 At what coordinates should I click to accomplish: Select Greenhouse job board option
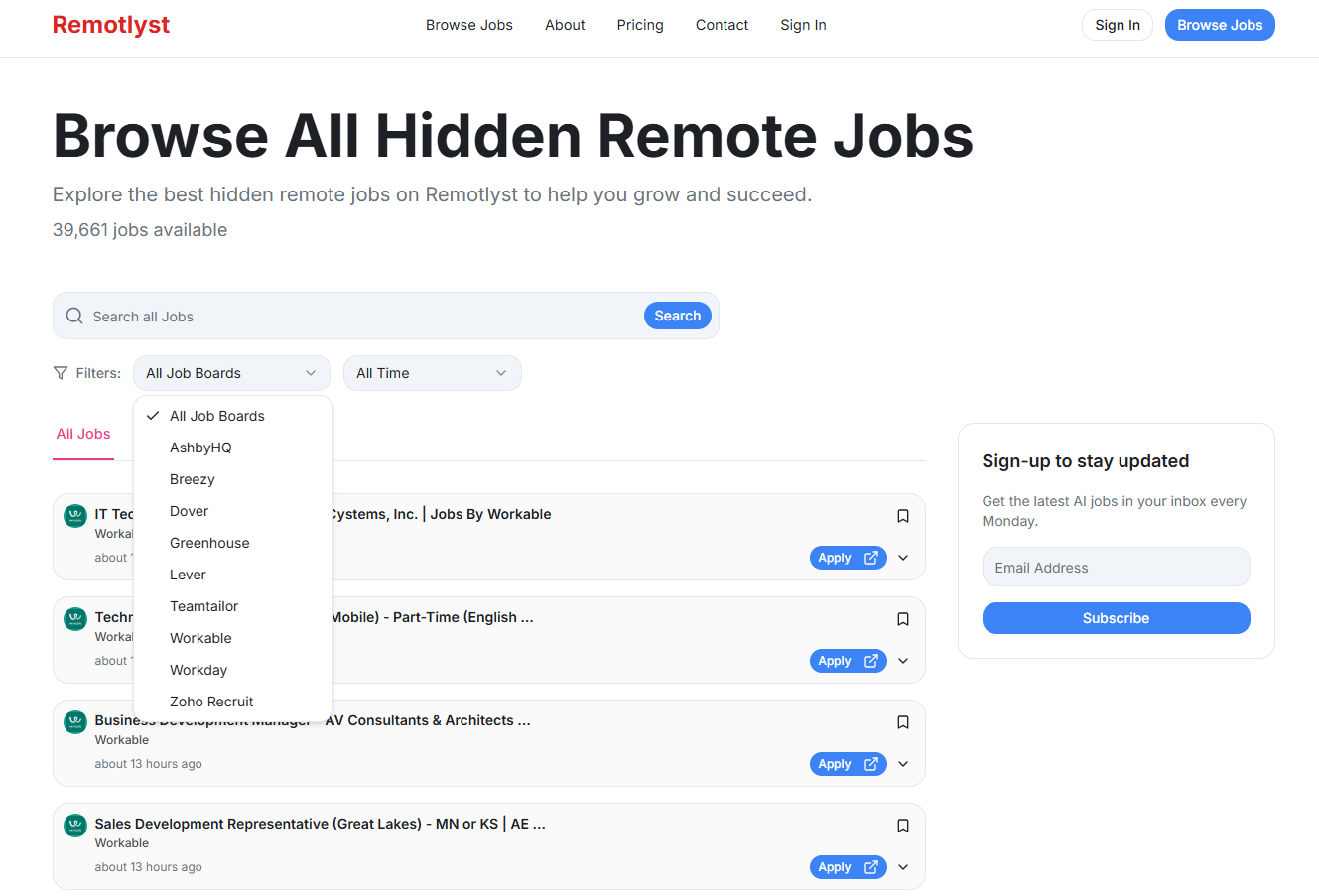(x=233, y=543)
